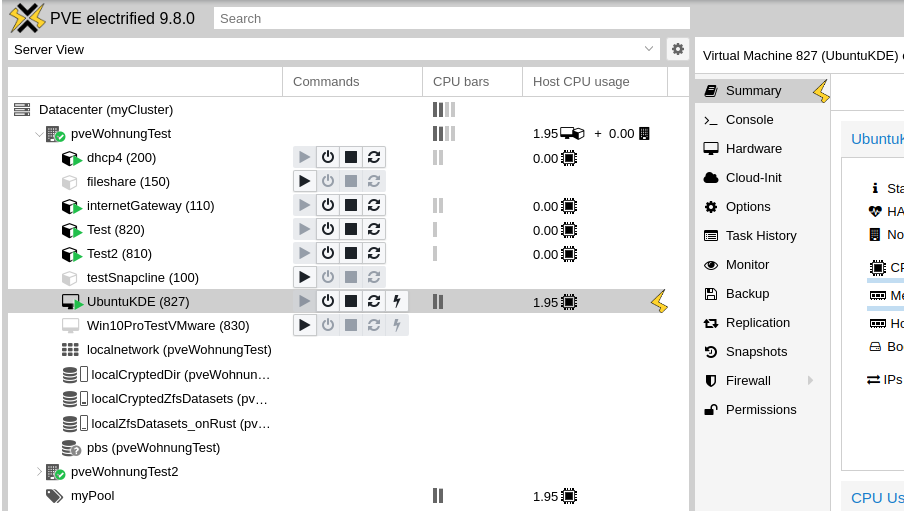Collapse the pveWohnungTest node
Image resolution: width=904 pixels, height=513 pixels.
pos(39,134)
